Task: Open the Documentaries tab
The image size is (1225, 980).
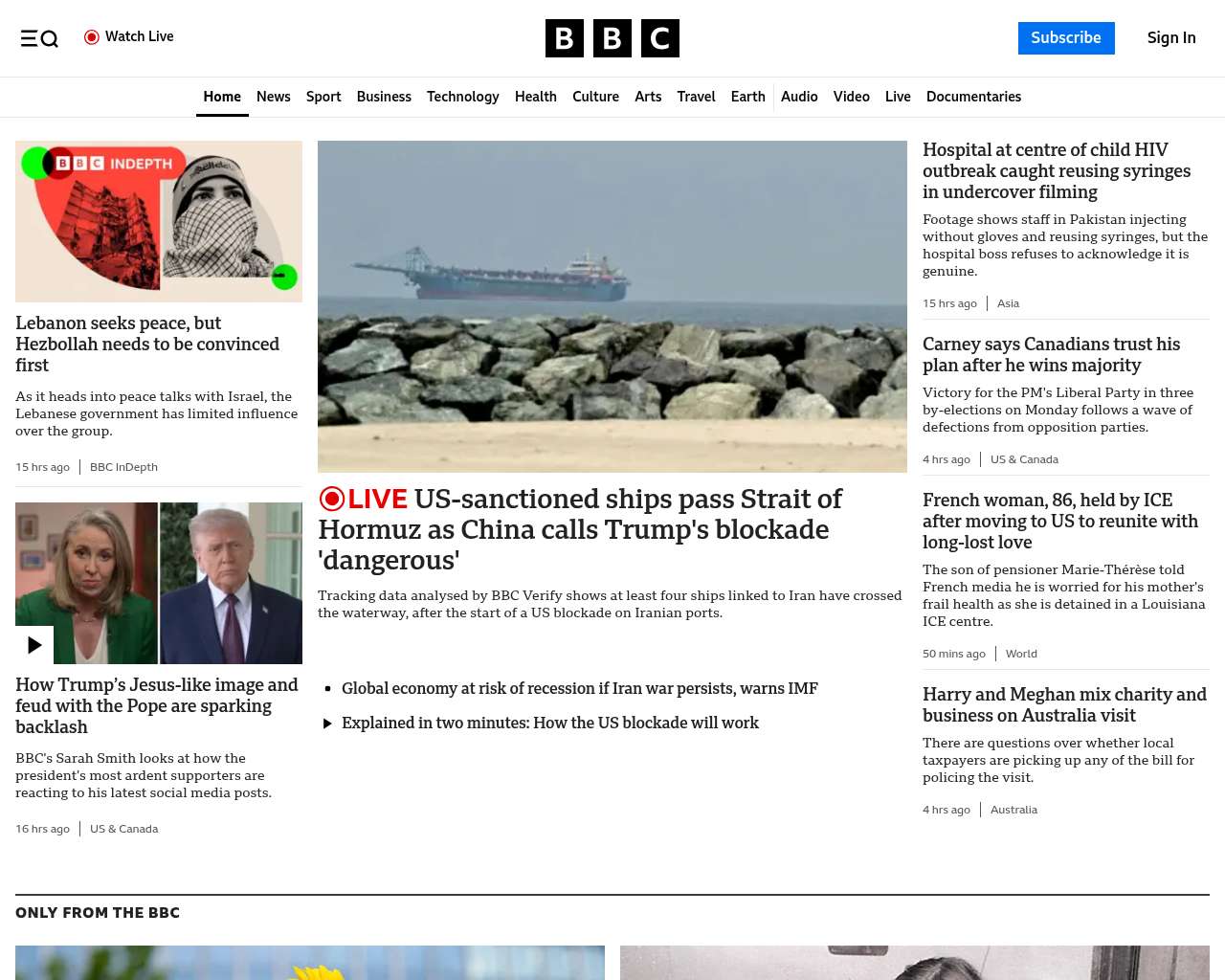Action: (x=973, y=97)
